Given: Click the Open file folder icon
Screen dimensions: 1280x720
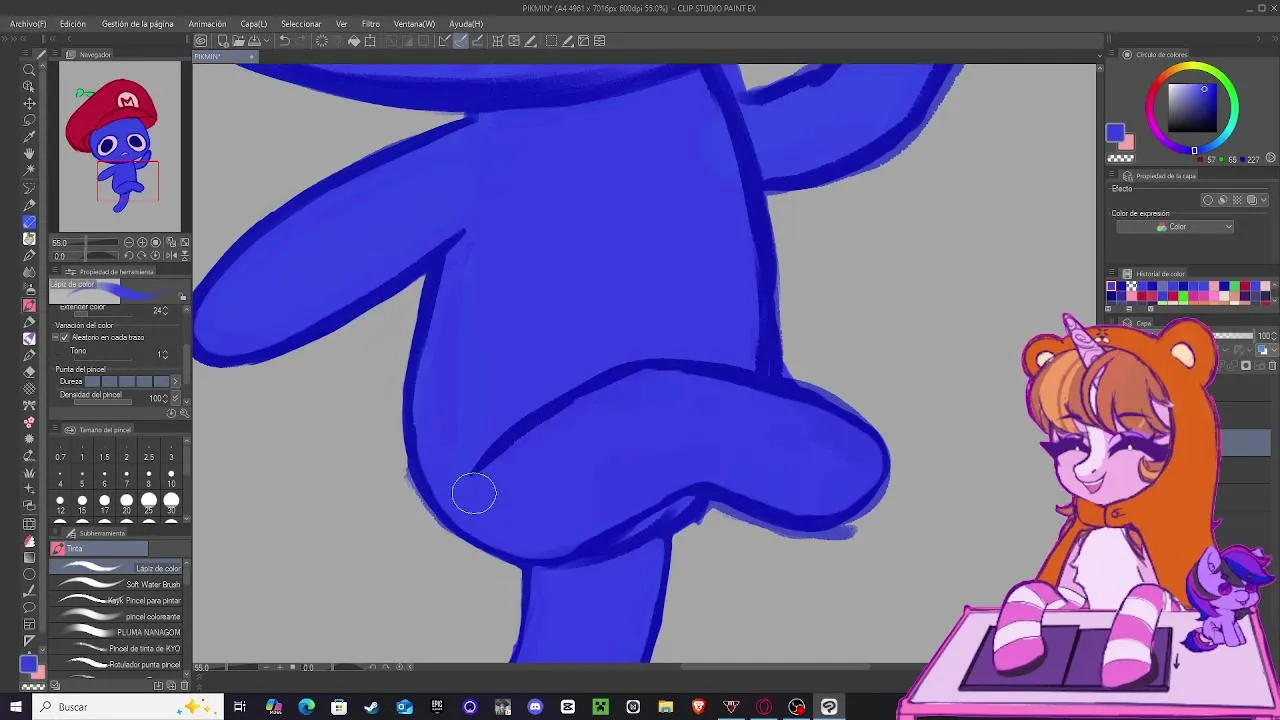Looking at the screenshot, I should click(x=238, y=41).
